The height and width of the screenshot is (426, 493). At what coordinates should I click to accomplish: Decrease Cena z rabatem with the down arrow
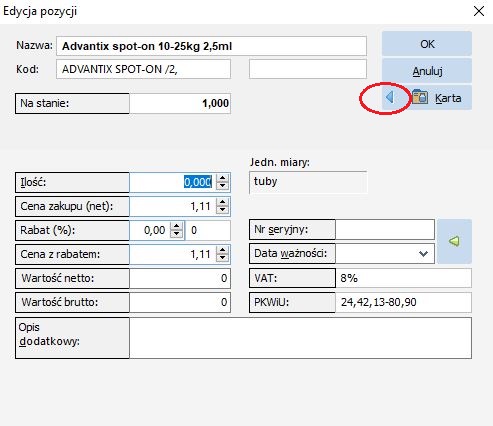(x=222, y=258)
